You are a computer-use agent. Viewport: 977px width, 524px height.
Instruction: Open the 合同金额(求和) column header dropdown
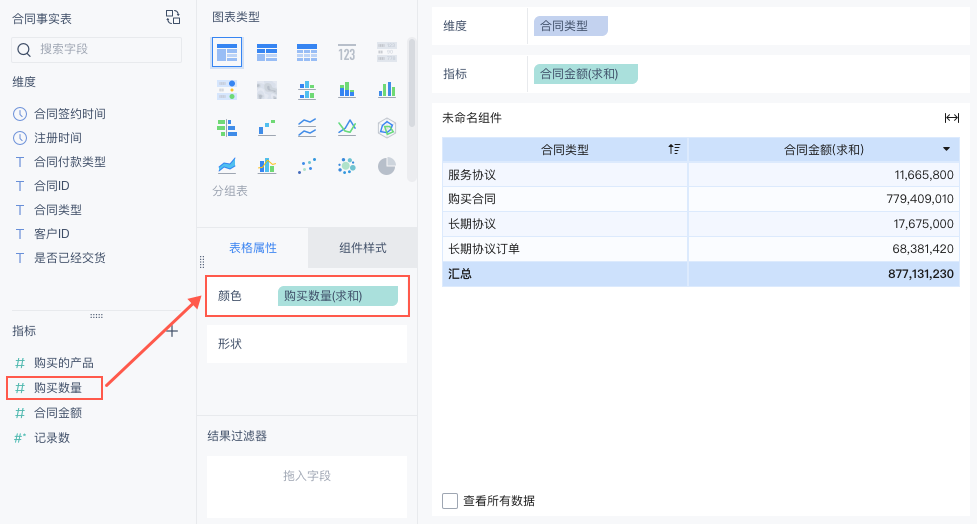click(946, 149)
